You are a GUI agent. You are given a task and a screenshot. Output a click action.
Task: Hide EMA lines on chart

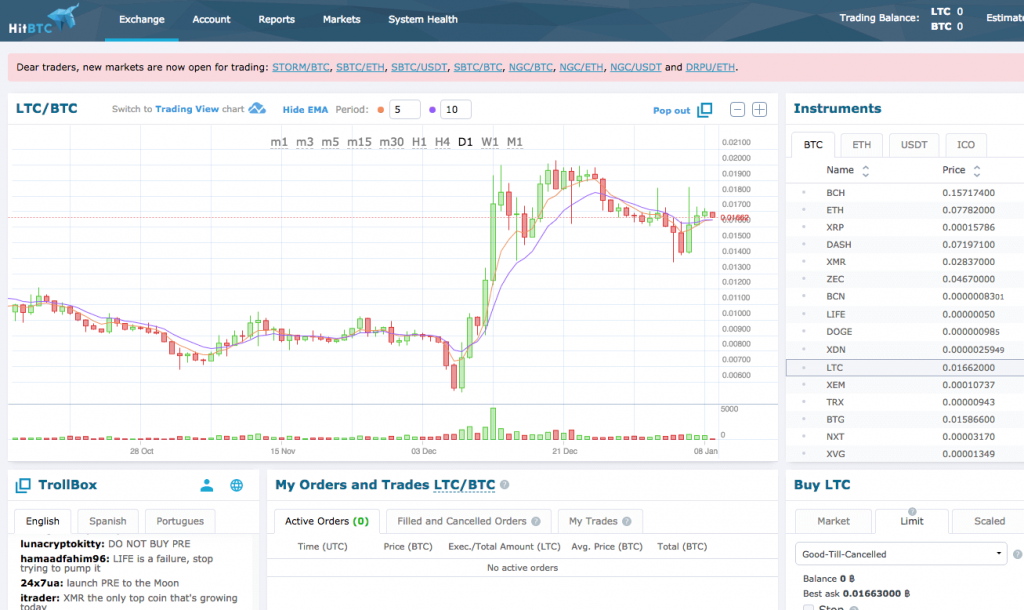point(305,110)
